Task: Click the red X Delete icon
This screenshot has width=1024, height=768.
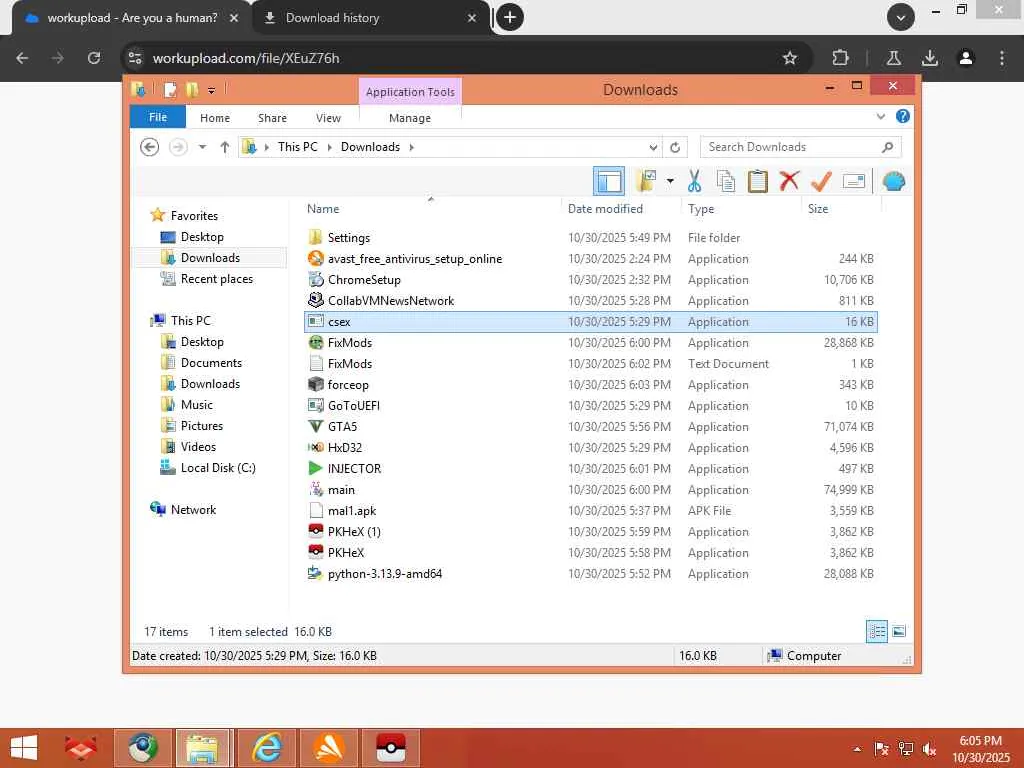Action: pos(789,181)
